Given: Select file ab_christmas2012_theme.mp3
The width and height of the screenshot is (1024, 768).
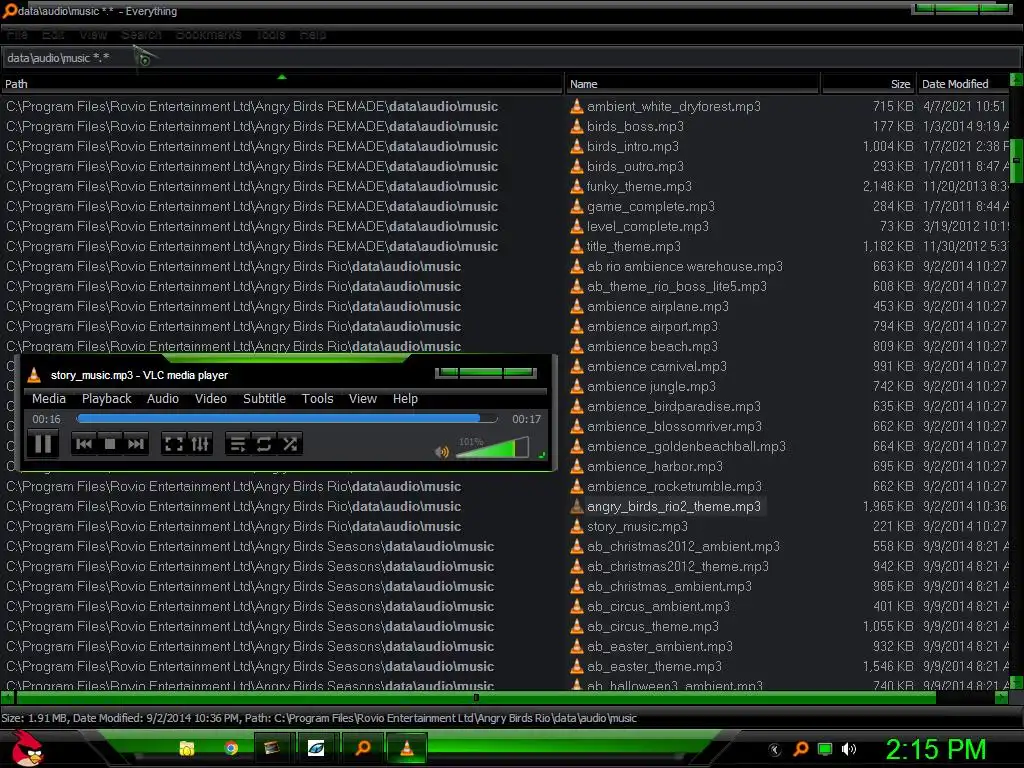Looking at the screenshot, I should pos(677,566).
